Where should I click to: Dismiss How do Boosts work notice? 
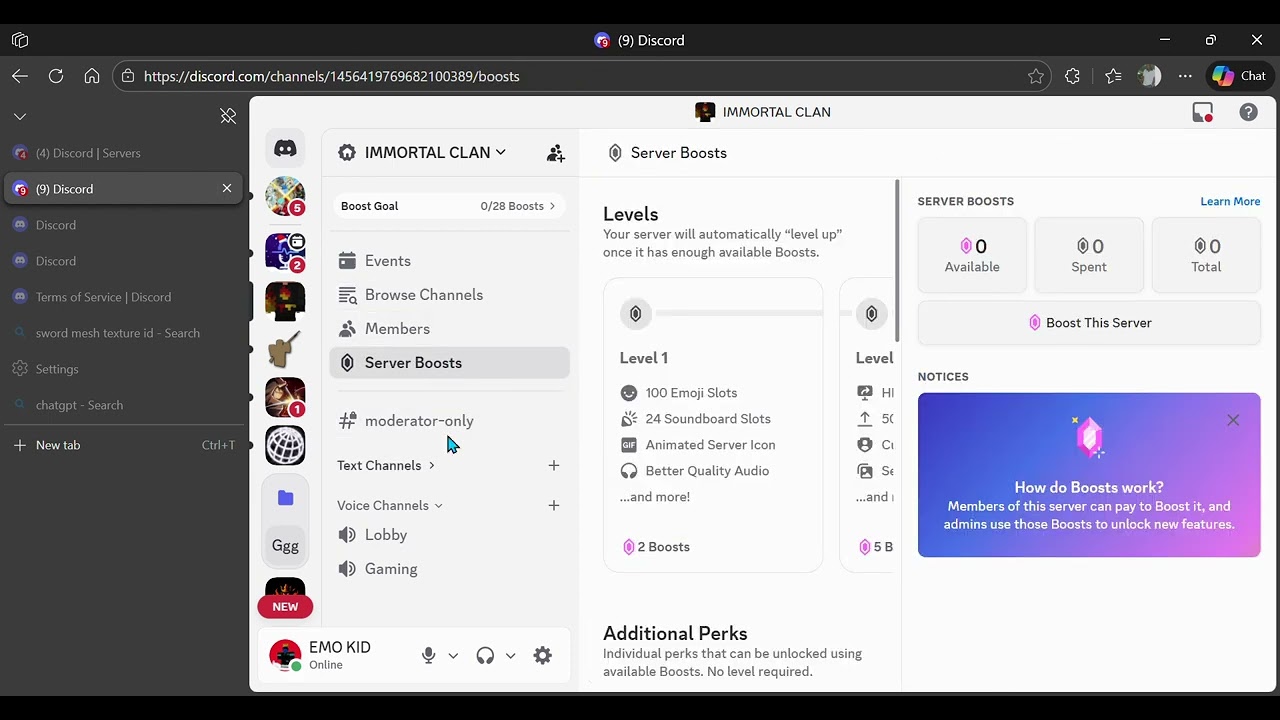(1233, 420)
